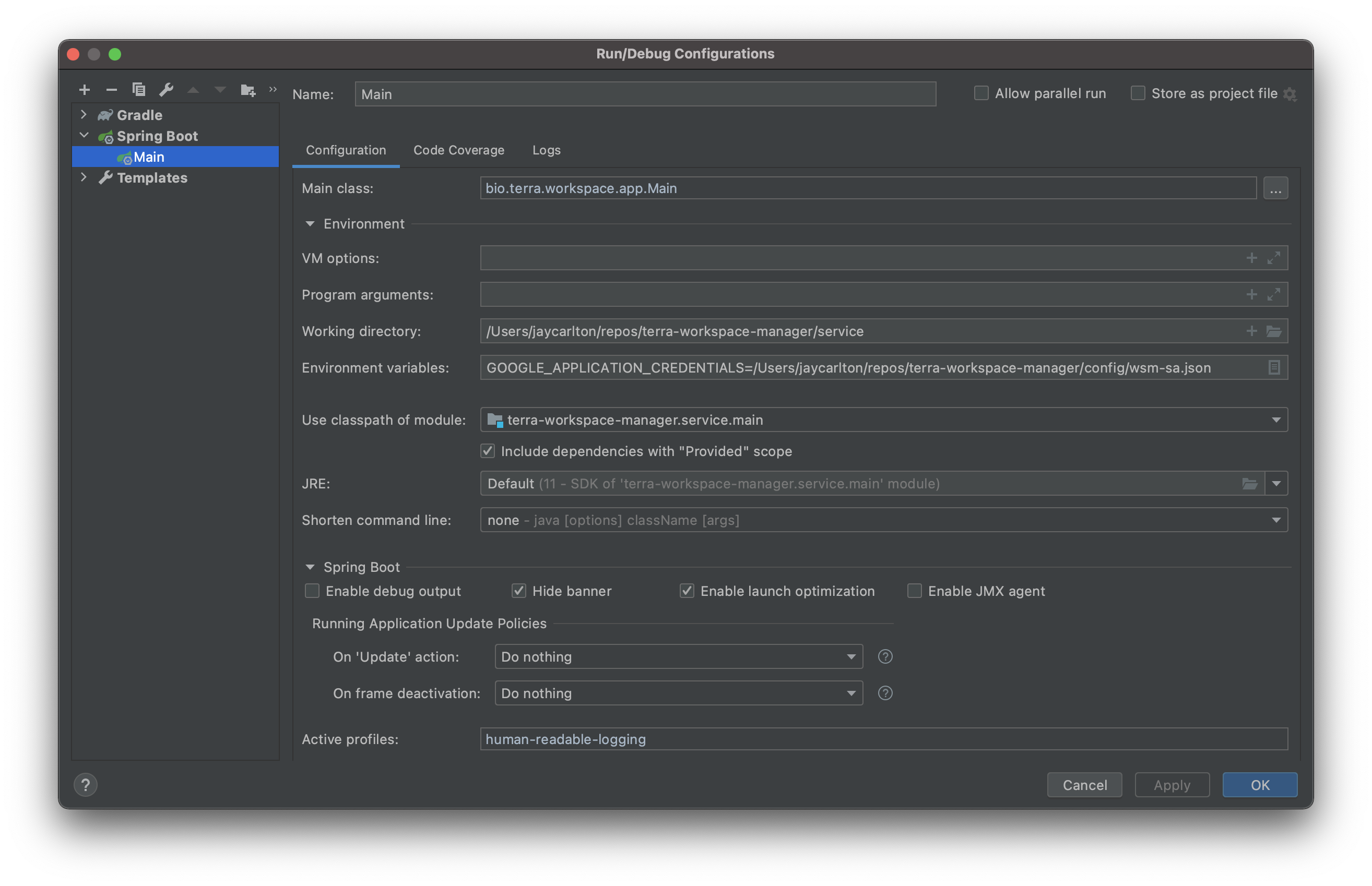The image size is (1372, 886).
Task: Open Edit Templates wrench icon in toolbar
Action: coord(167,90)
